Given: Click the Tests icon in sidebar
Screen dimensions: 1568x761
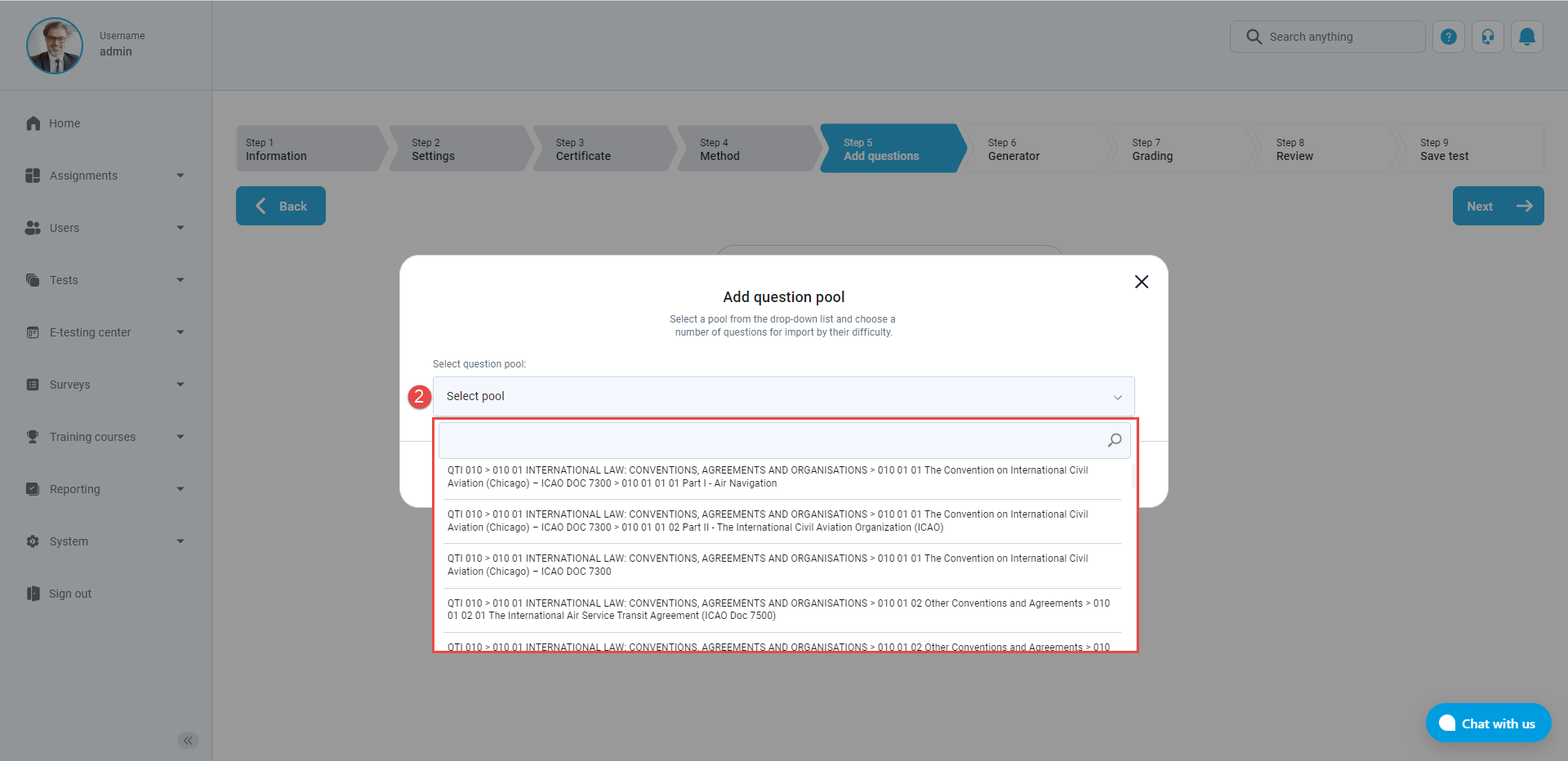Looking at the screenshot, I should [33, 280].
